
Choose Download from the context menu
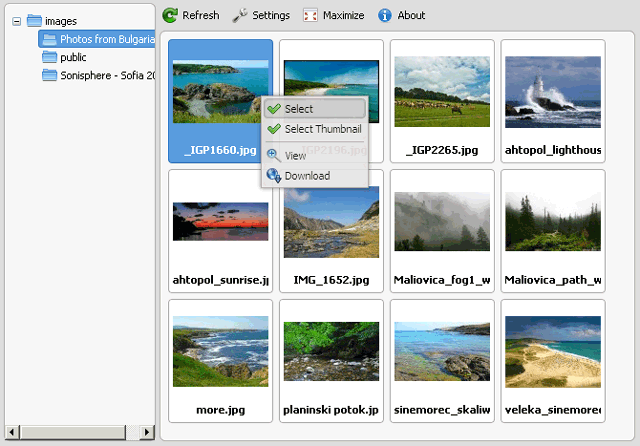point(315,175)
